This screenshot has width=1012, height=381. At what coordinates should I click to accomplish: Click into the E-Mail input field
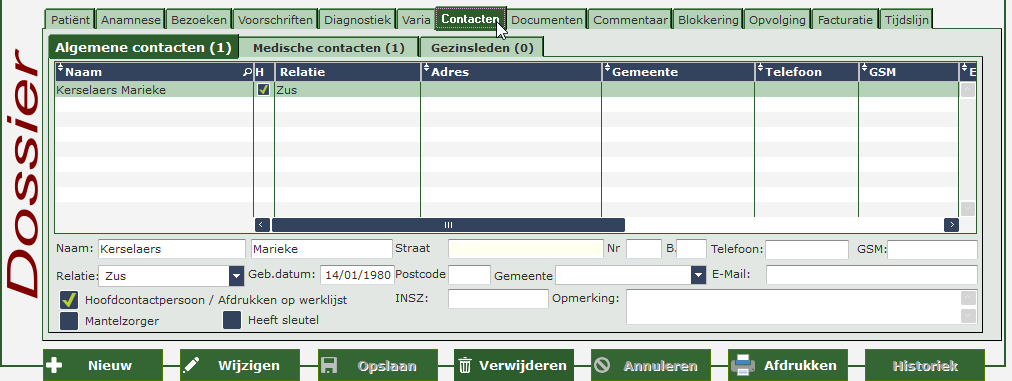click(x=871, y=275)
